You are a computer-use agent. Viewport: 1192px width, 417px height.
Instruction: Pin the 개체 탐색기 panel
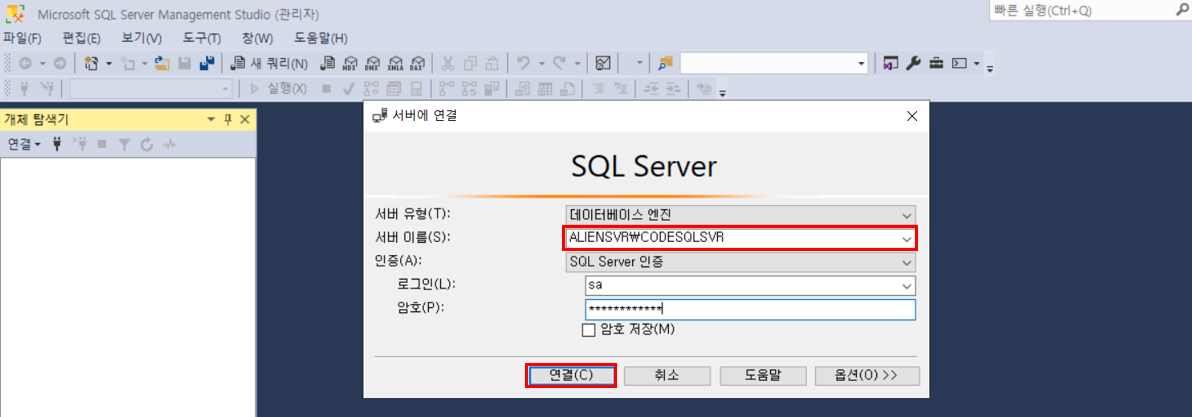coord(227,120)
